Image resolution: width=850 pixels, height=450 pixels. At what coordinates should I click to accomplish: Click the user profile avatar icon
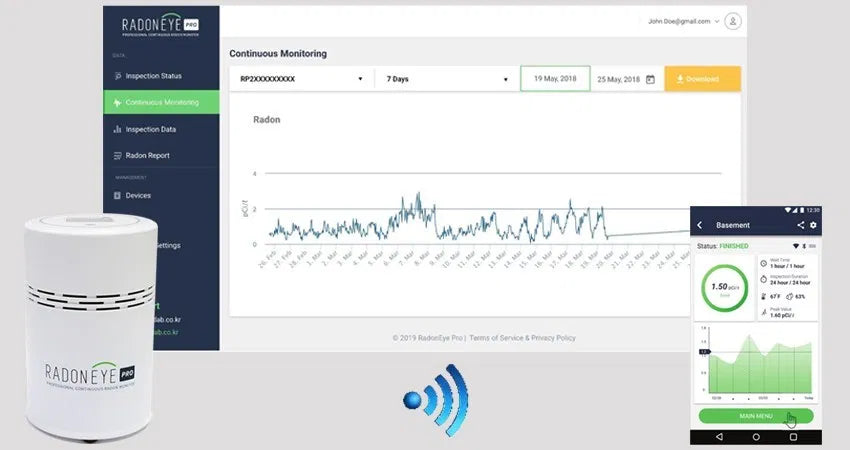(x=733, y=21)
